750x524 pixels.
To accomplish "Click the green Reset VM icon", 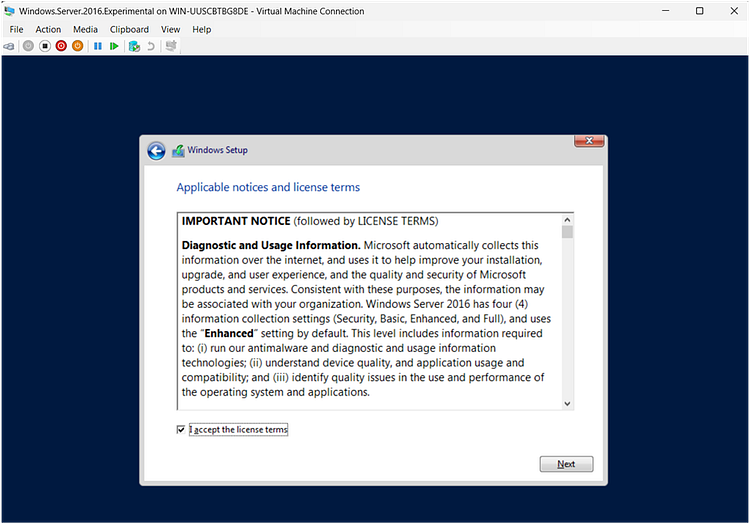I will [114, 46].
